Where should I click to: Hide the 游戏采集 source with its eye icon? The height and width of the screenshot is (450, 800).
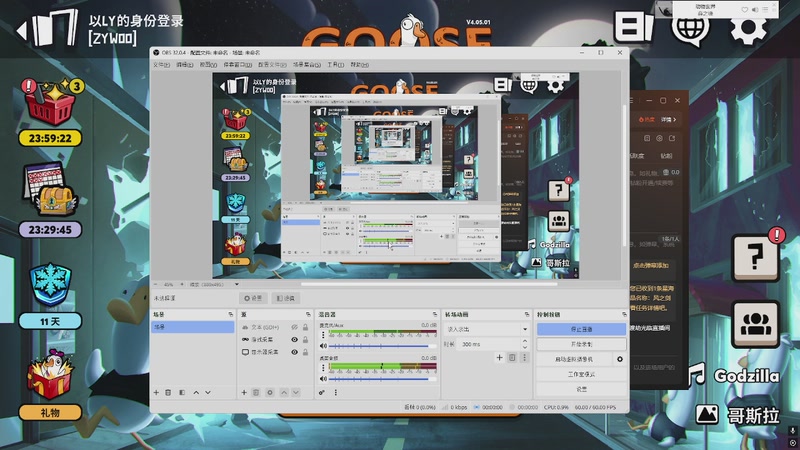(294, 339)
